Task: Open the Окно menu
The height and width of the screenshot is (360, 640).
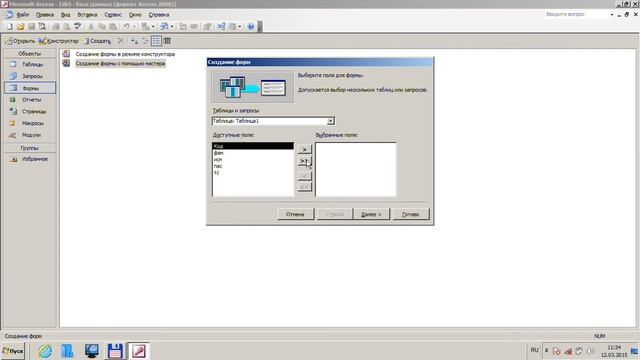Action: point(135,15)
